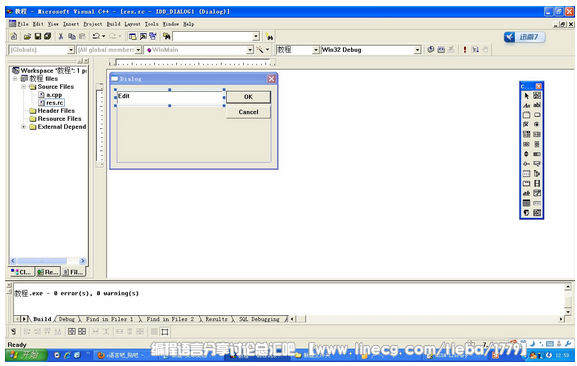The image size is (577, 366).
Task: Switch to the SQL Debugging output tab
Action: 259,319
